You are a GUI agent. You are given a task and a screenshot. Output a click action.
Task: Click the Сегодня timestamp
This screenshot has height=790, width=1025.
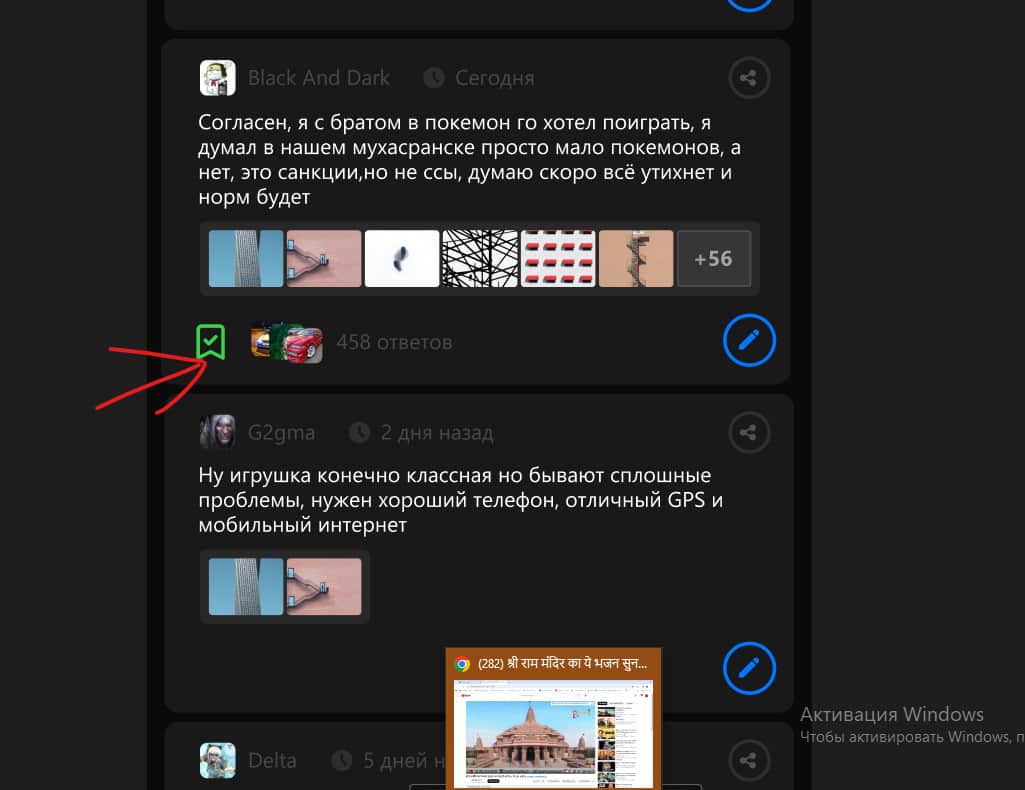pos(494,78)
